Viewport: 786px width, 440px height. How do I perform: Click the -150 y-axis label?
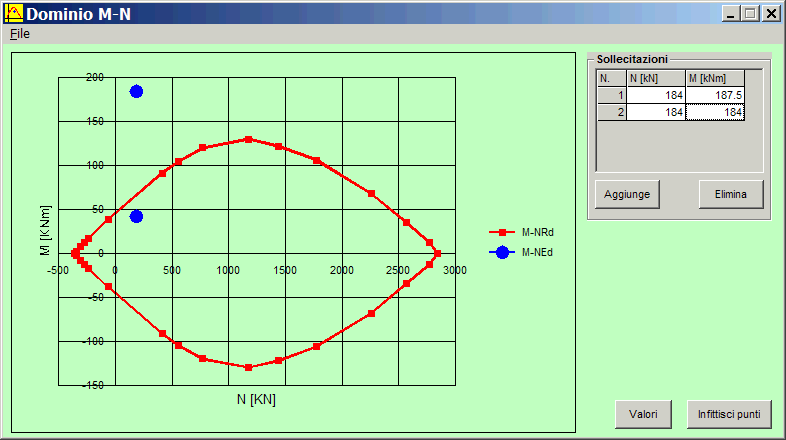[x=93, y=385]
